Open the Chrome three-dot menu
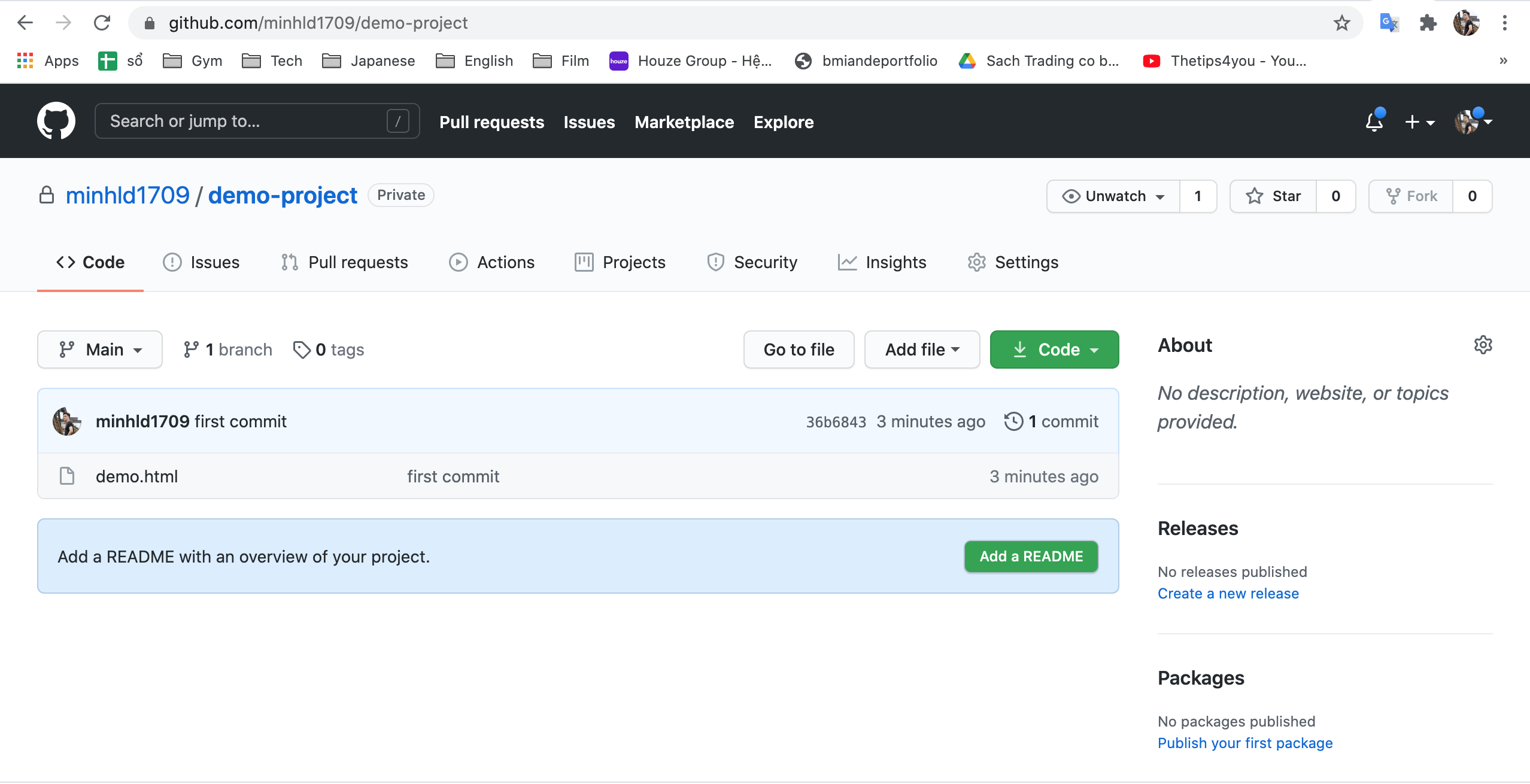 click(1504, 23)
